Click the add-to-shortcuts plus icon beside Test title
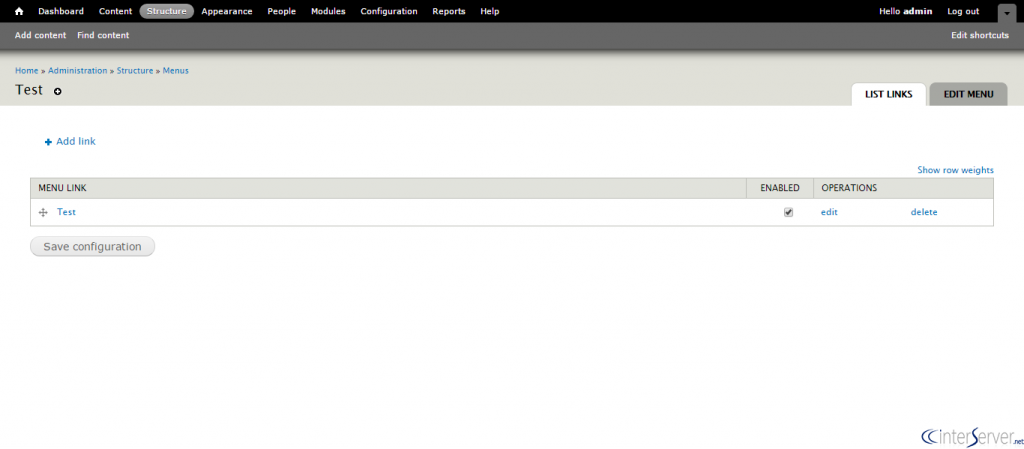This screenshot has width=1024, height=449. (57, 91)
